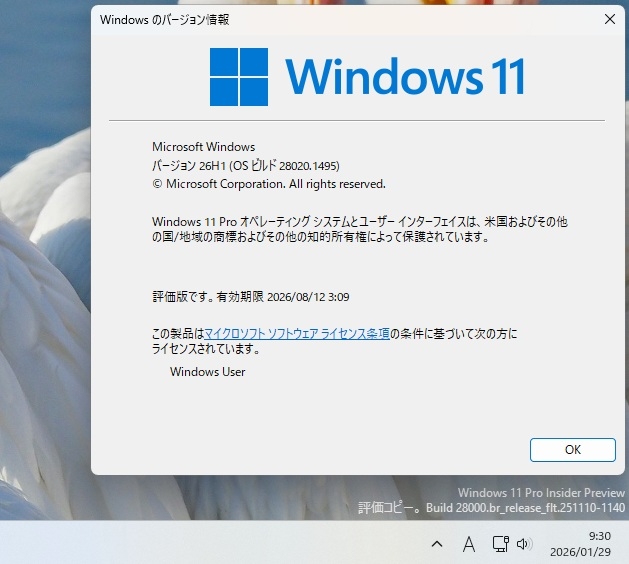
Task: Toggle the IME input mode indicator A
Action: pyautogui.click(x=469, y=544)
